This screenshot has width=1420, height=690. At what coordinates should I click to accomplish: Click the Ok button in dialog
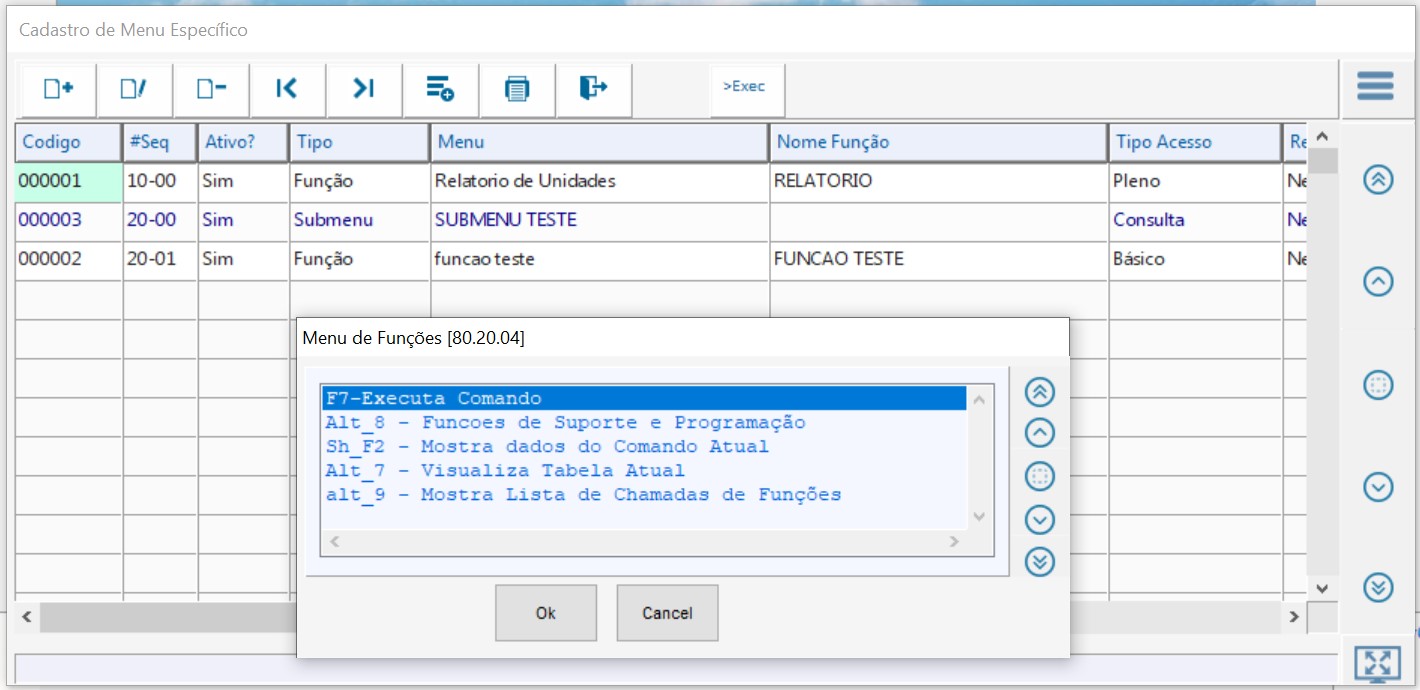(x=546, y=613)
